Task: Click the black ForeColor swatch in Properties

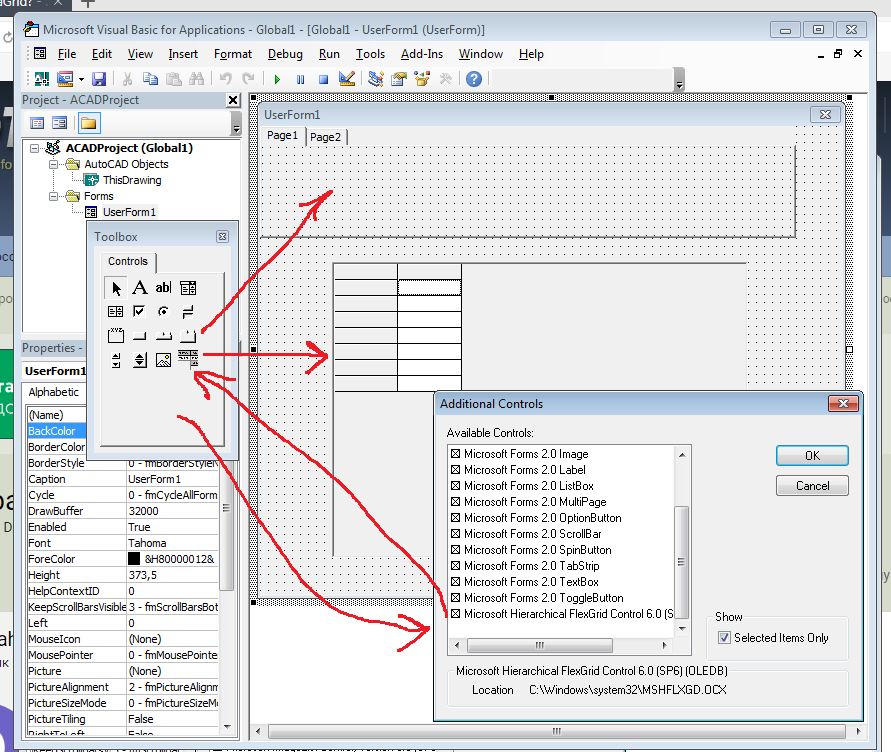Action: point(134,559)
